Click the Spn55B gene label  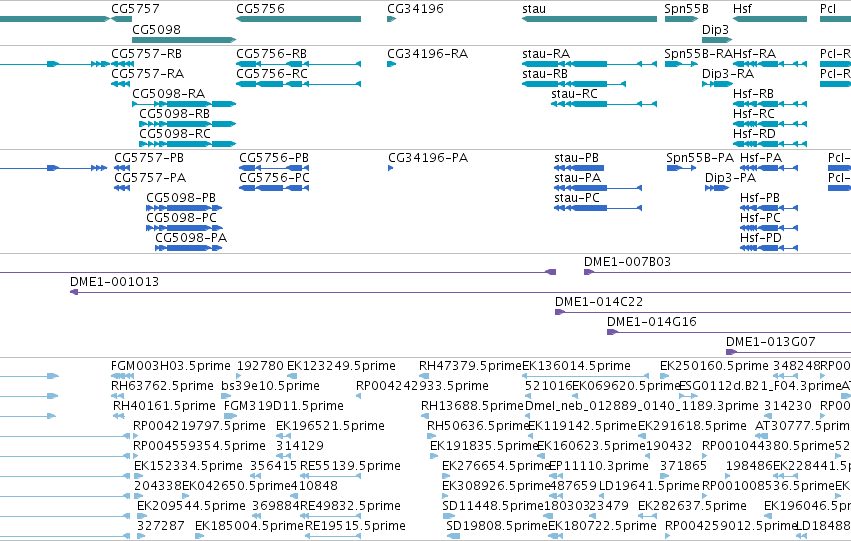[687, 9]
